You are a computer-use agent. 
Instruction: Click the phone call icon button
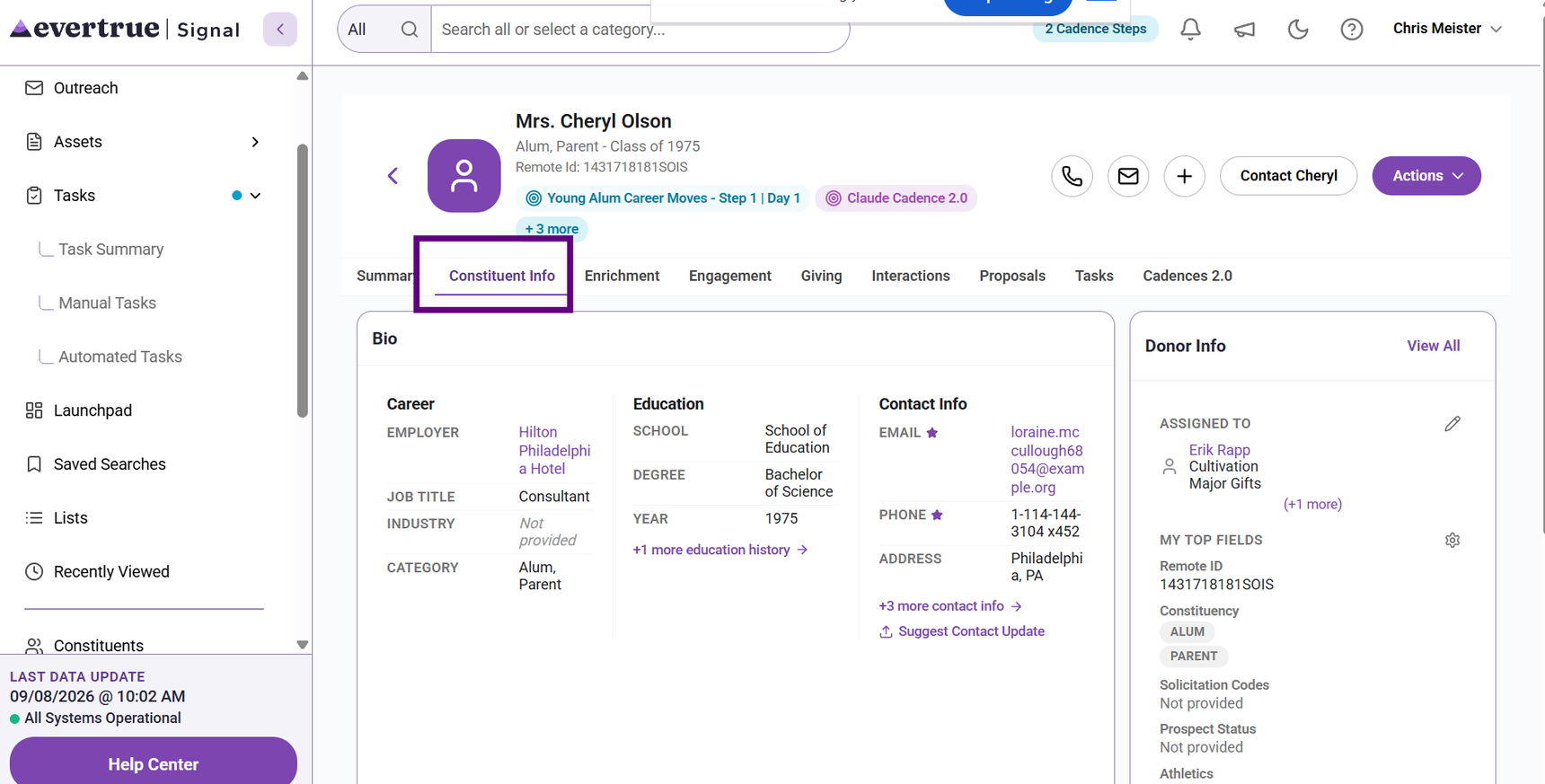[1072, 176]
